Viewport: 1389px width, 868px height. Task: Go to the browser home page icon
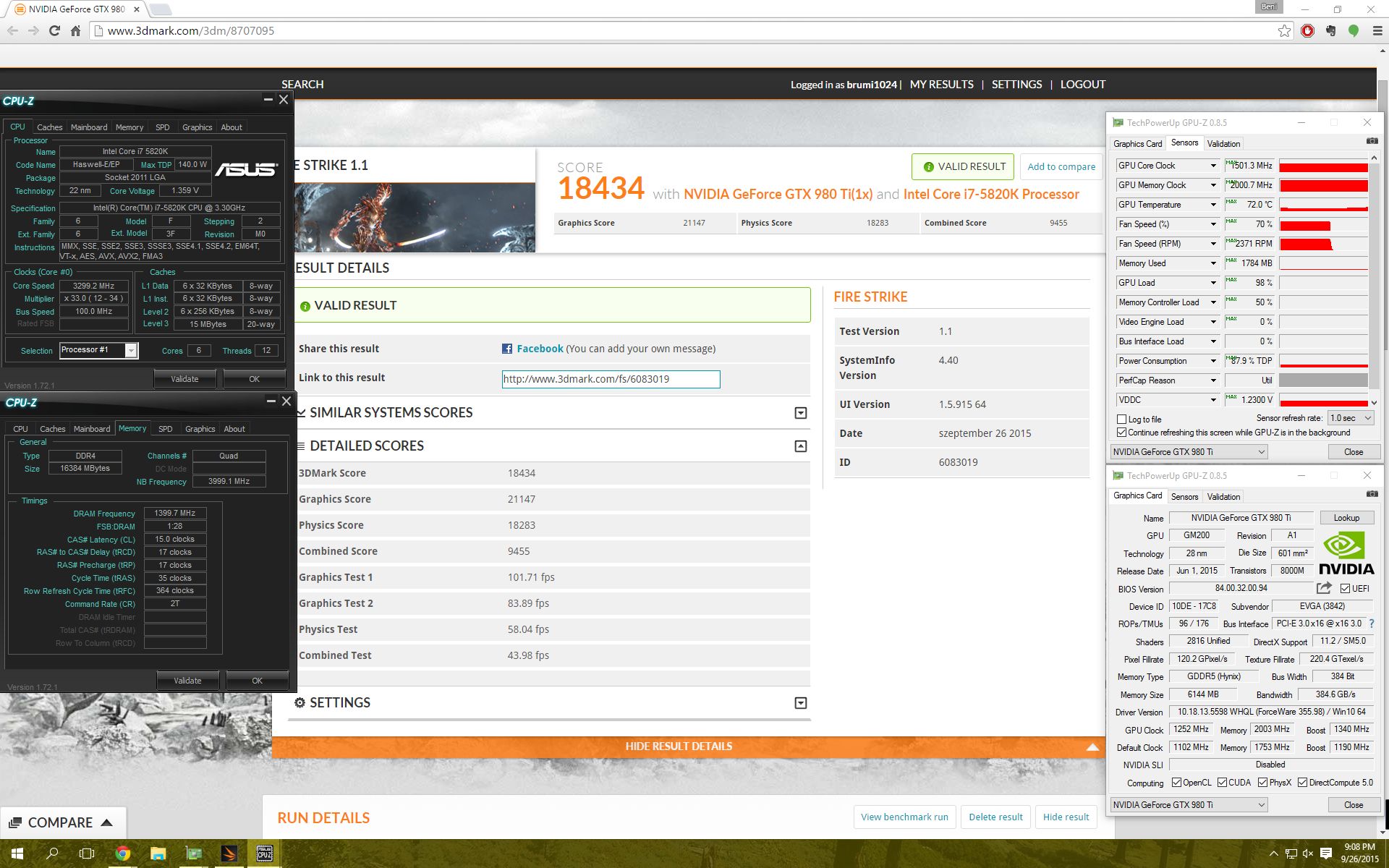(75, 30)
